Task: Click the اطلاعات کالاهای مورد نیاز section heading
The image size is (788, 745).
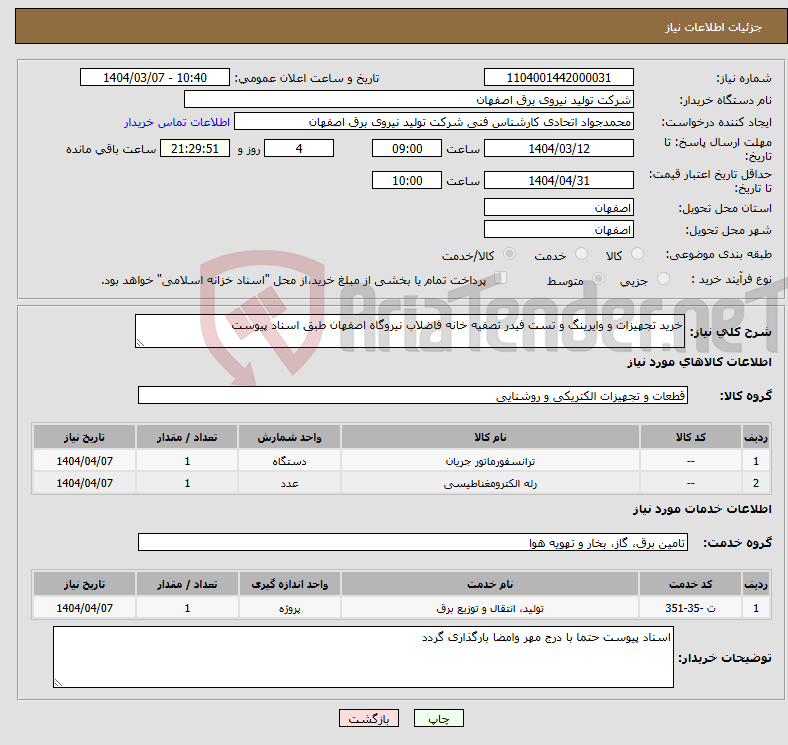Action: coord(699,362)
